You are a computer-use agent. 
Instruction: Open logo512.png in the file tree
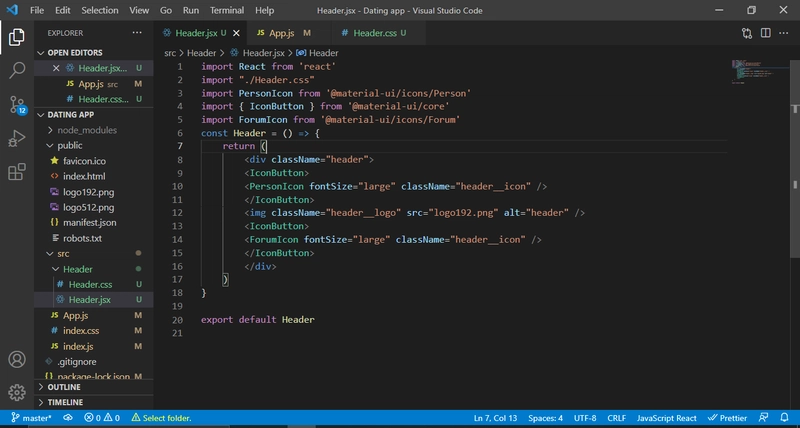click(94, 207)
